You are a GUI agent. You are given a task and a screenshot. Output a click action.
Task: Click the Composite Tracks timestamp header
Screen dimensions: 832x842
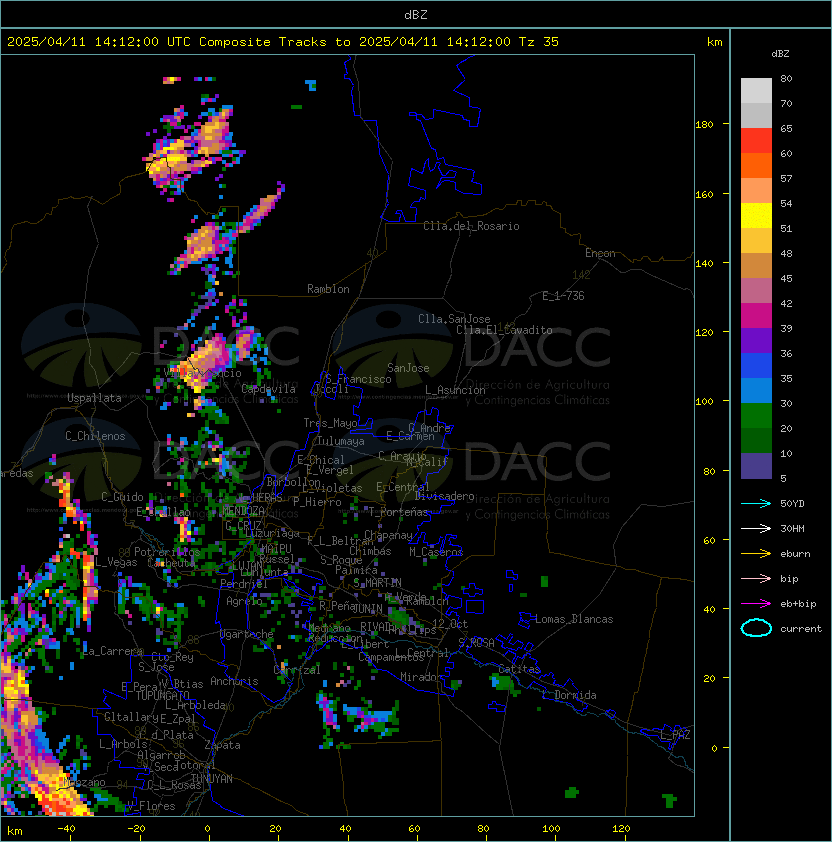(x=283, y=42)
